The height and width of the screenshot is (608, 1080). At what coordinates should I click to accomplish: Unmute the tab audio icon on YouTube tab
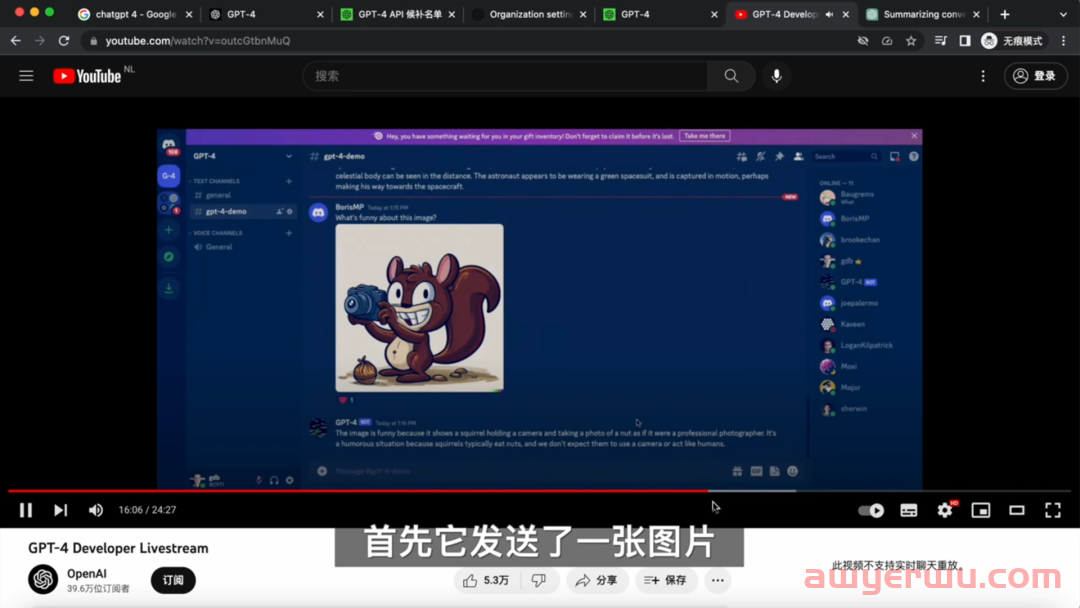point(829,14)
